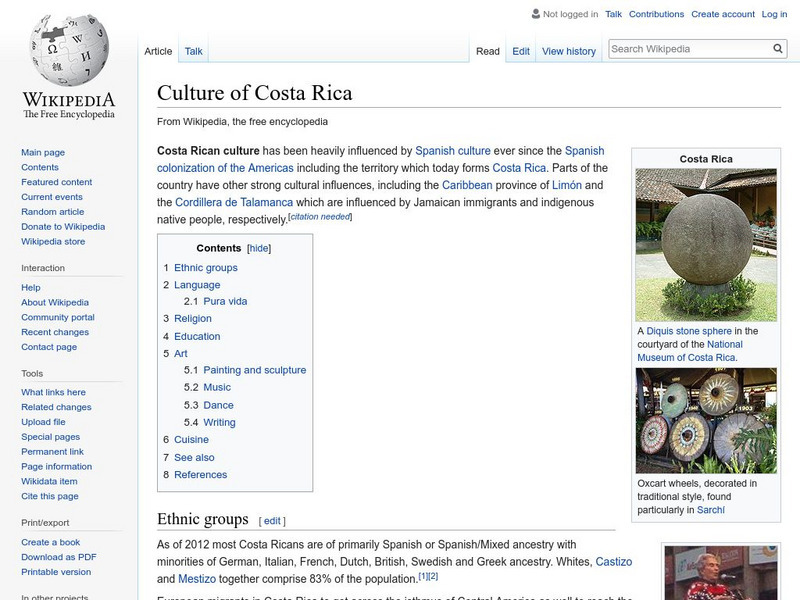
Task: Click Donate to Wikipedia
Action: [x=63, y=227]
